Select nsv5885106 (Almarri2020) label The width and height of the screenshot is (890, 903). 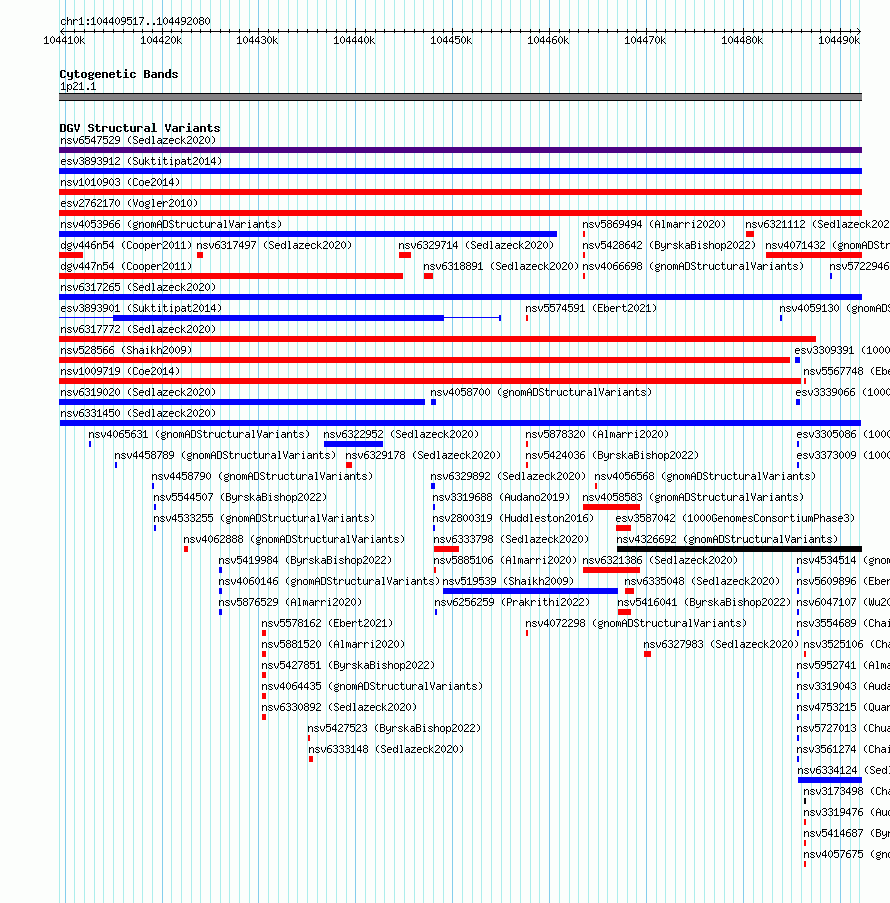(505, 560)
